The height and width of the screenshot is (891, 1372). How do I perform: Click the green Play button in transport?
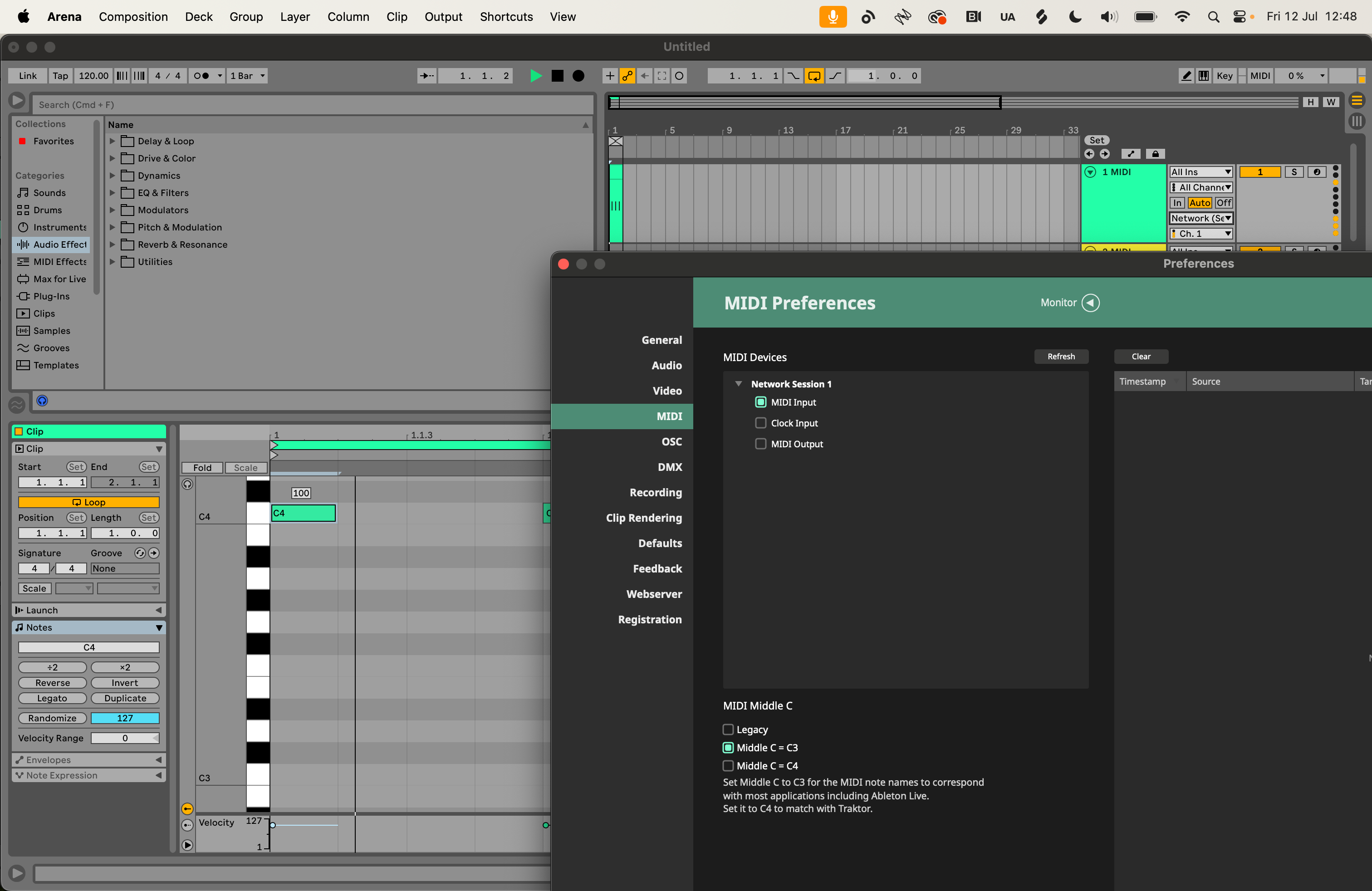coord(535,75)
